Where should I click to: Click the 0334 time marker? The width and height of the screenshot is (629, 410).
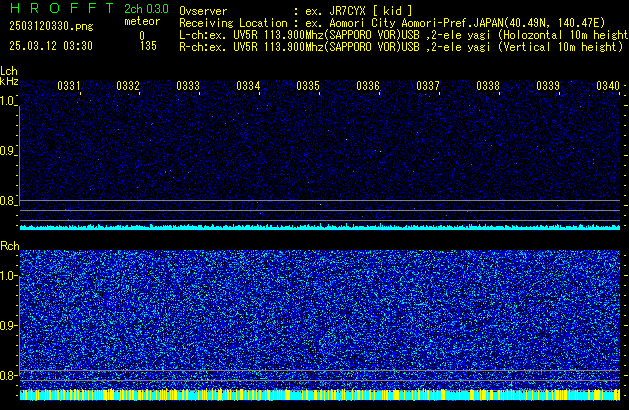[x=248, y=86]
